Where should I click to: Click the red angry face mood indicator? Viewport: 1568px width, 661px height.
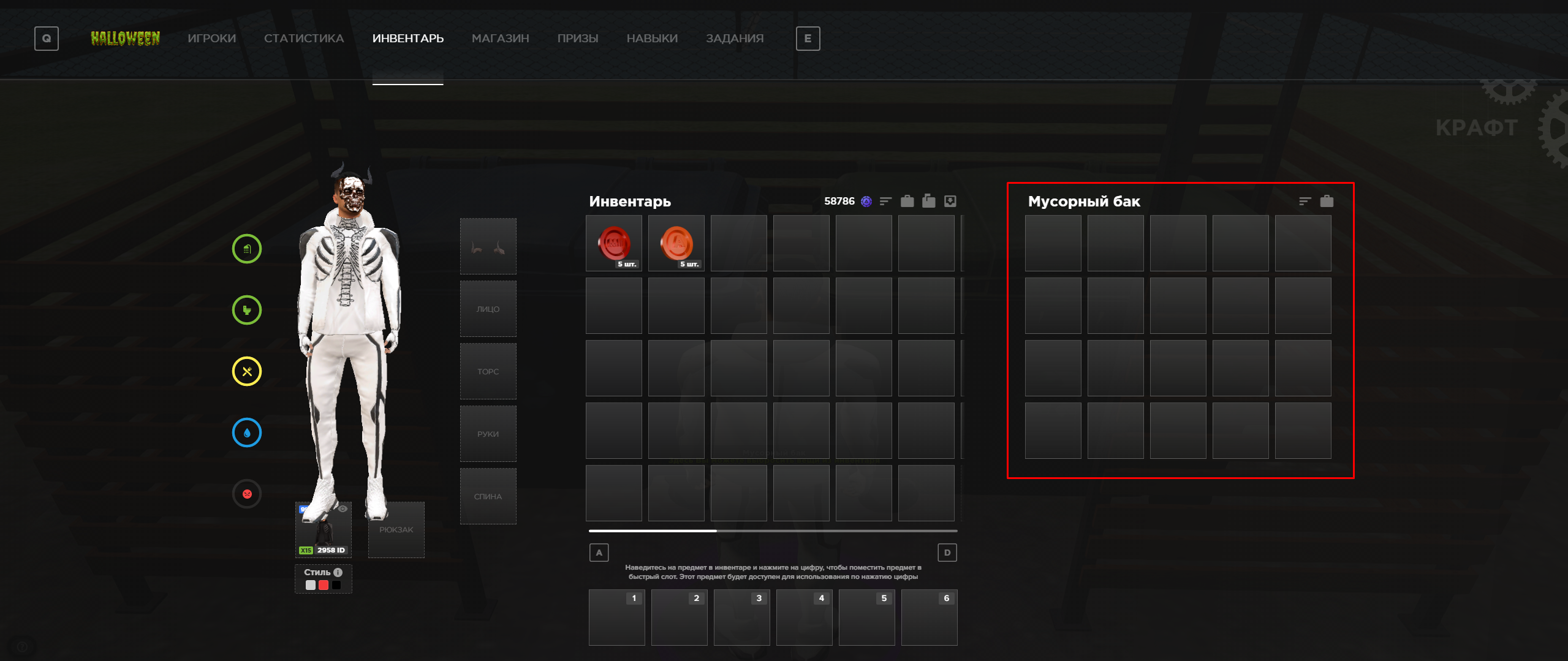pos(247,494)
